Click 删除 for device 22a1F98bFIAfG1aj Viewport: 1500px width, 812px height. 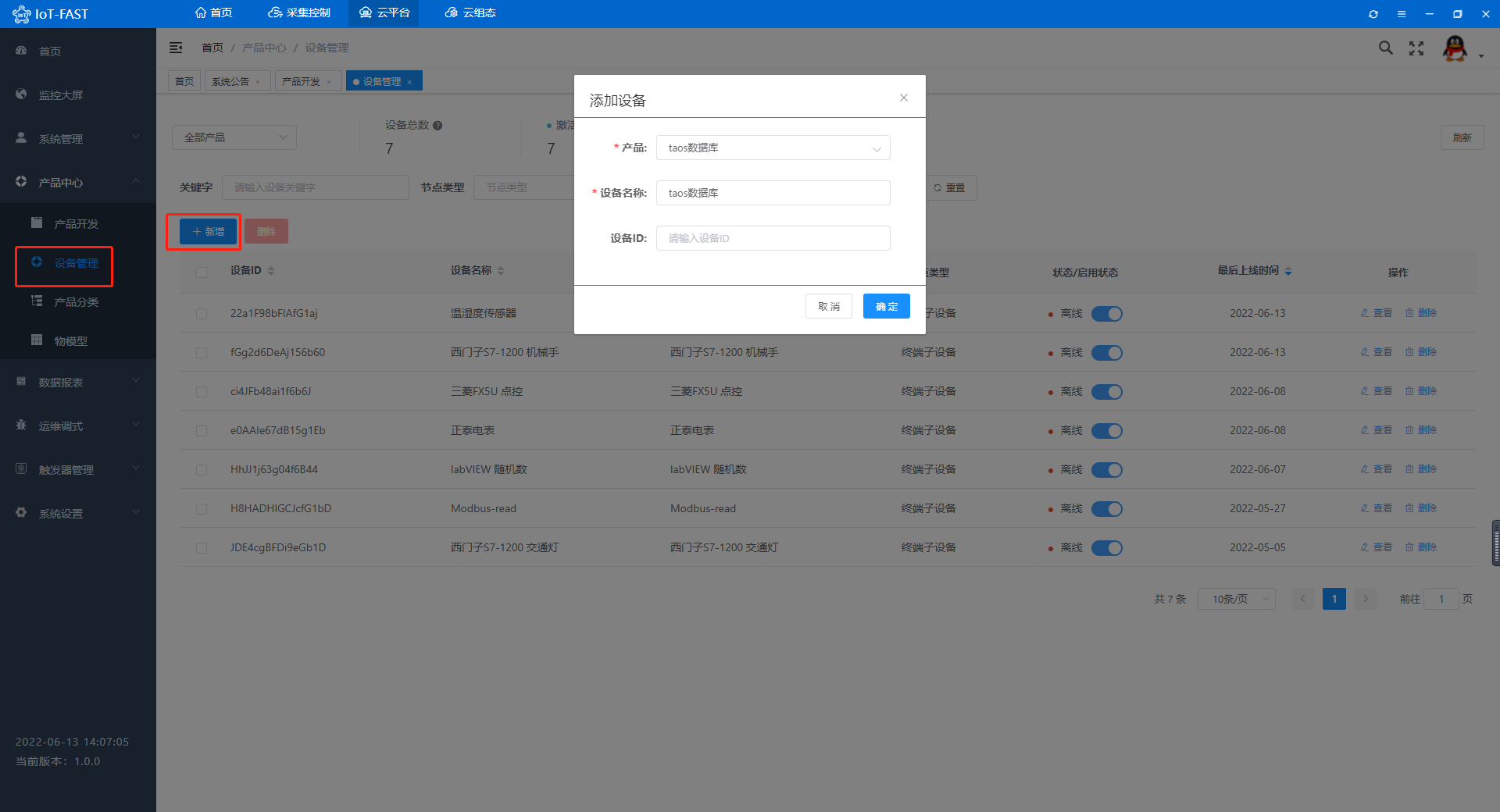[x=1421, y=313]
